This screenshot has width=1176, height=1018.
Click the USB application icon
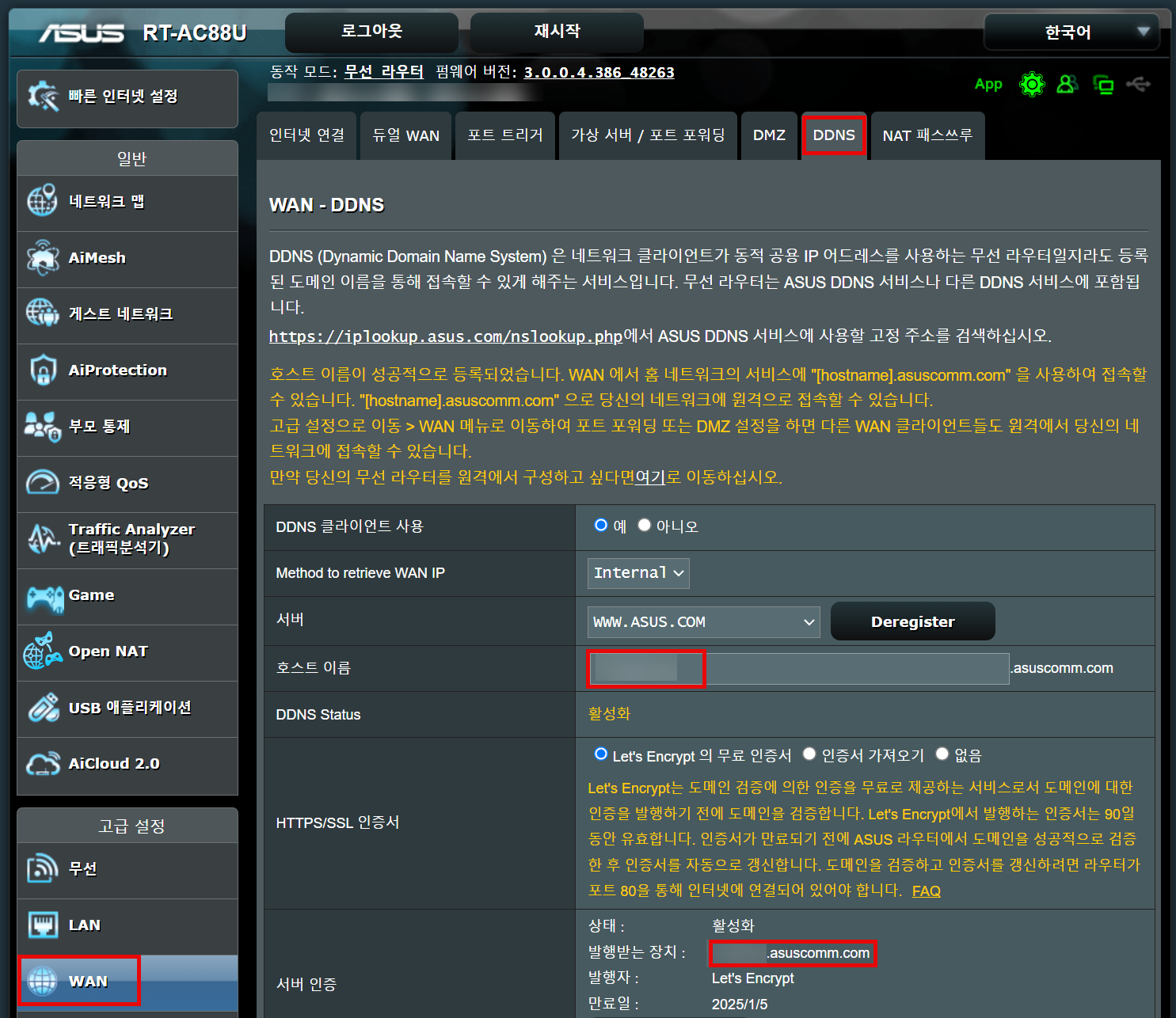(x=42, y=707)
